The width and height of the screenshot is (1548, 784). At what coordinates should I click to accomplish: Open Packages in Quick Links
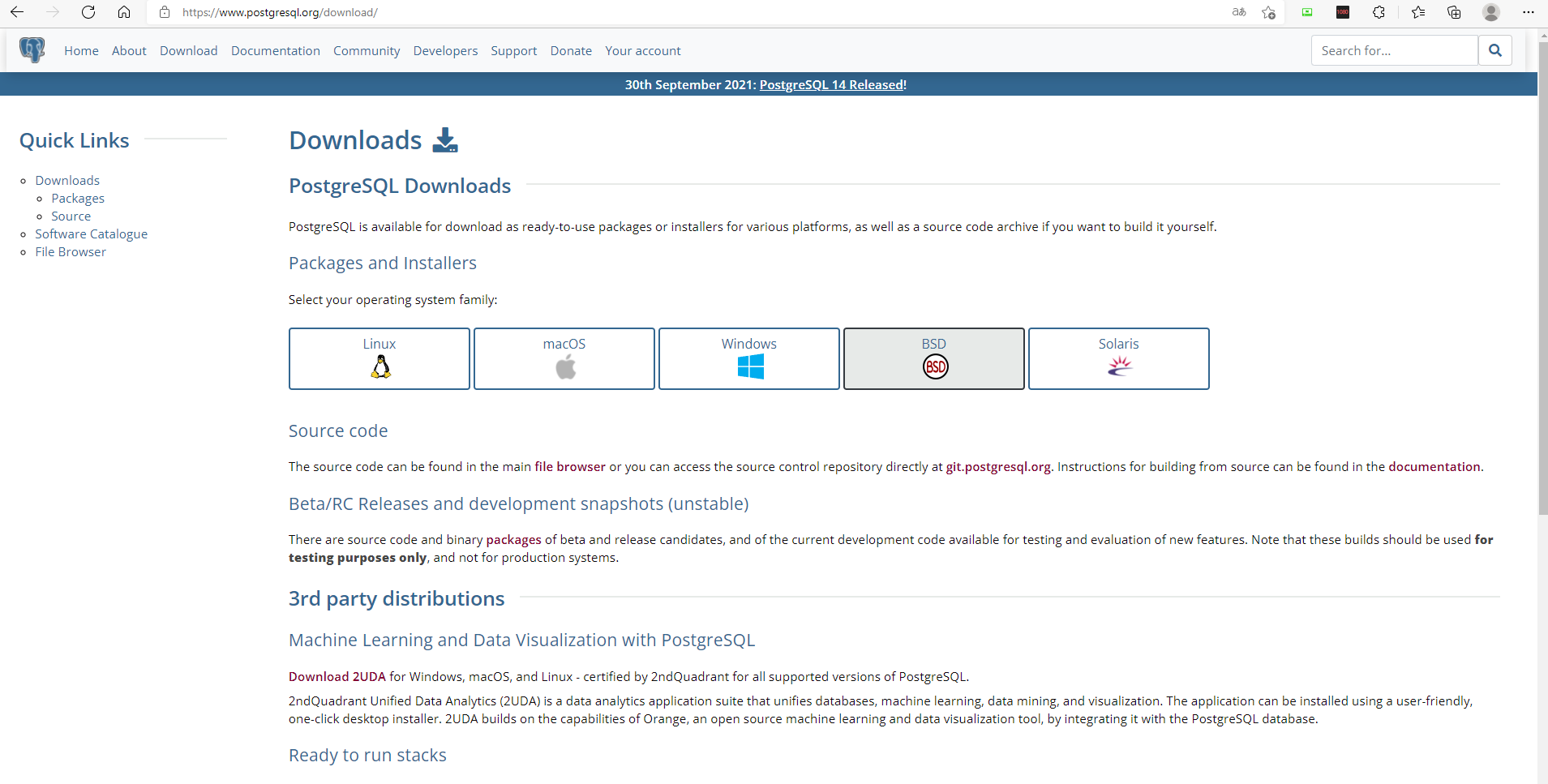point(78,198)
